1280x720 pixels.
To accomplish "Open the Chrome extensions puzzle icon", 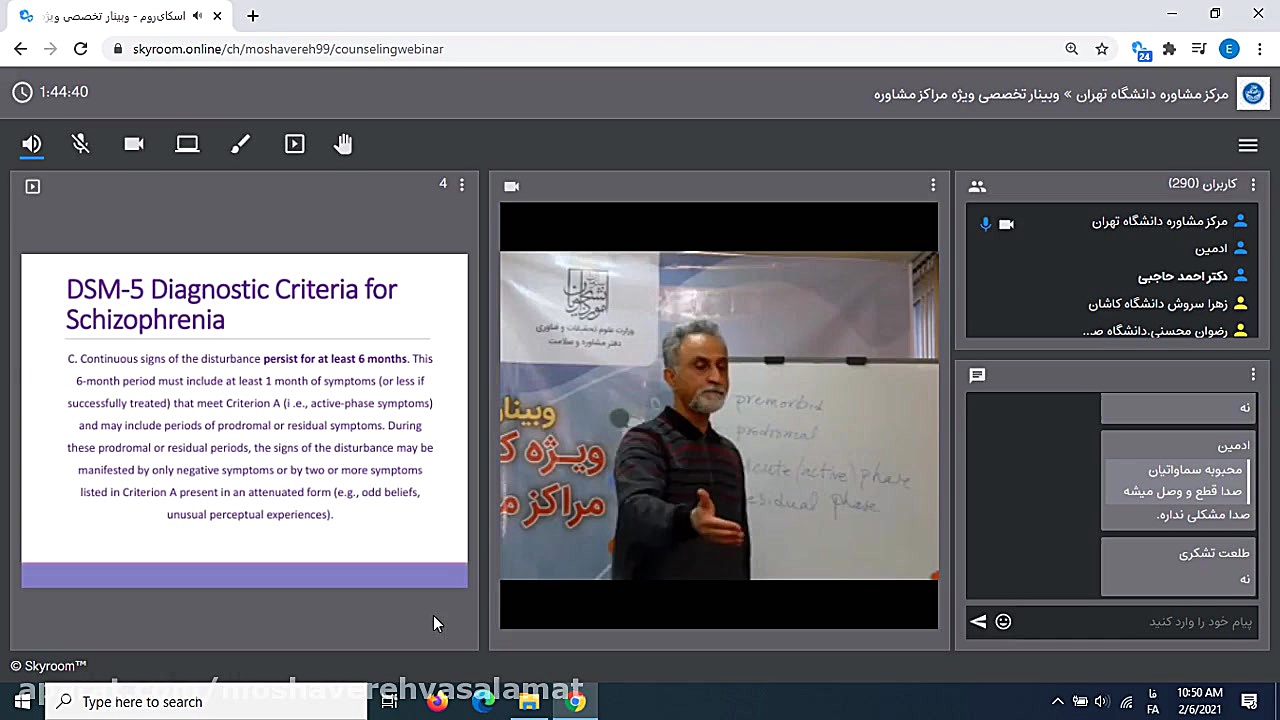I will pyautogui.click(x=1169, y=49).
